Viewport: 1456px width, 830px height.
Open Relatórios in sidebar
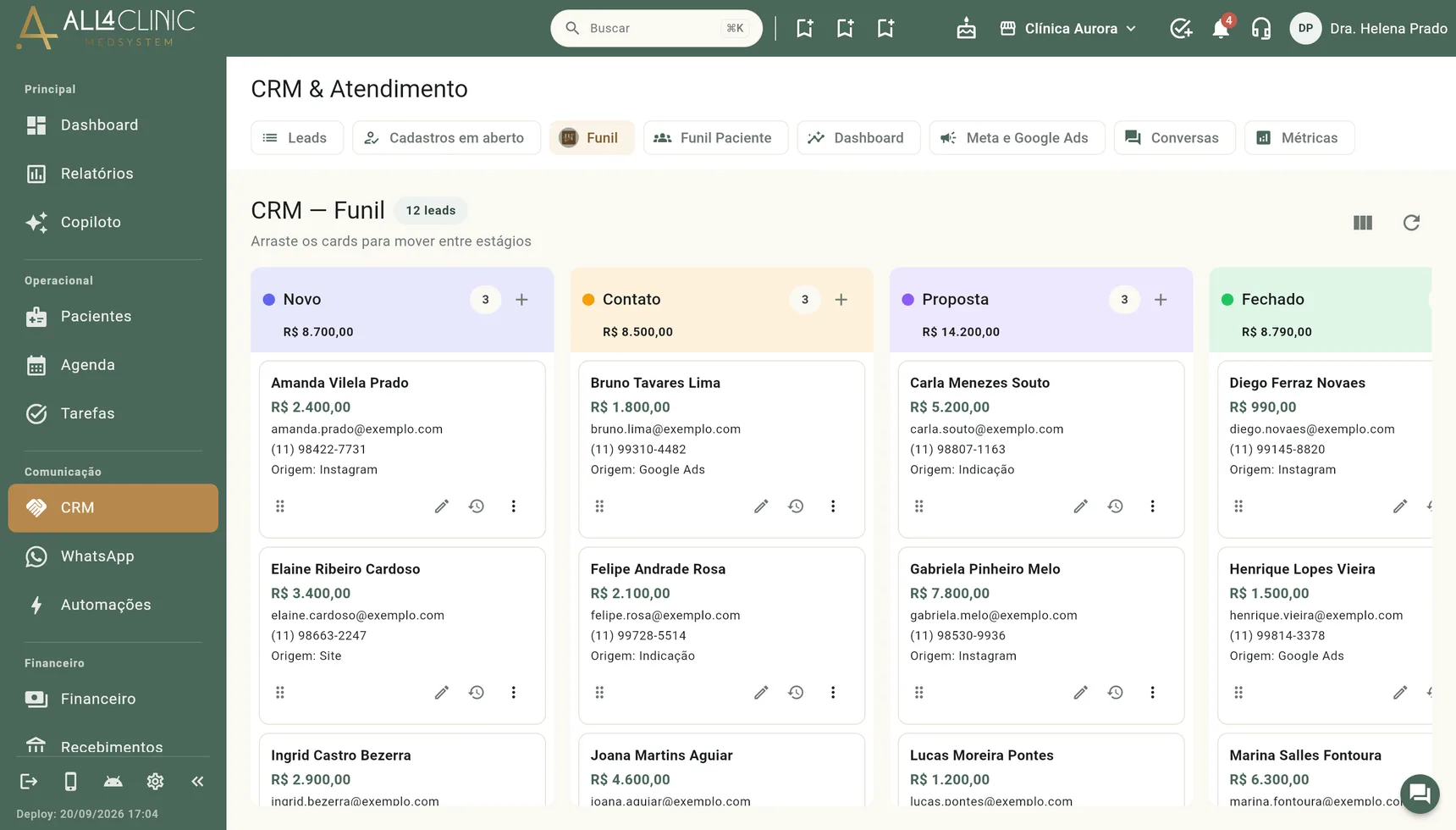tap(113, 174)
